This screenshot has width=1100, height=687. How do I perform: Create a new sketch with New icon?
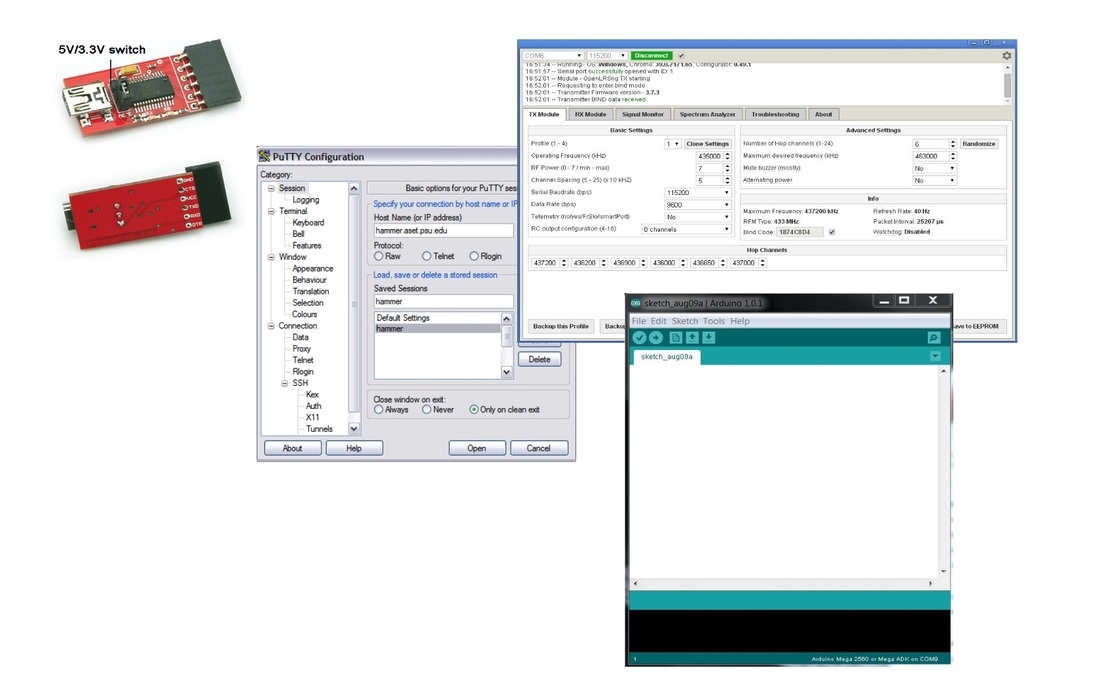[x=676, y=338]
